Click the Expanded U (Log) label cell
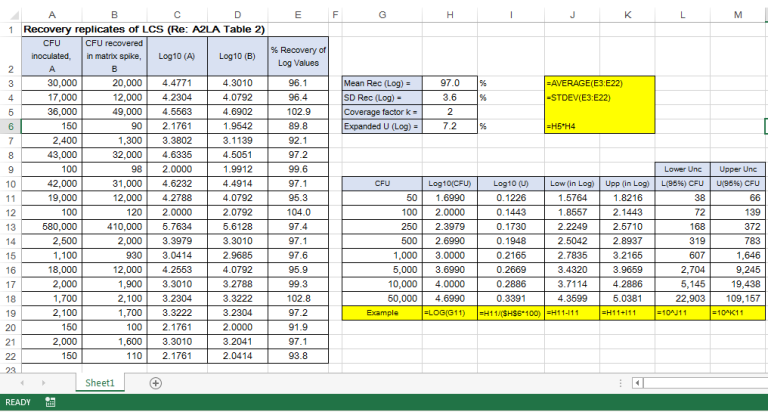 379,127
